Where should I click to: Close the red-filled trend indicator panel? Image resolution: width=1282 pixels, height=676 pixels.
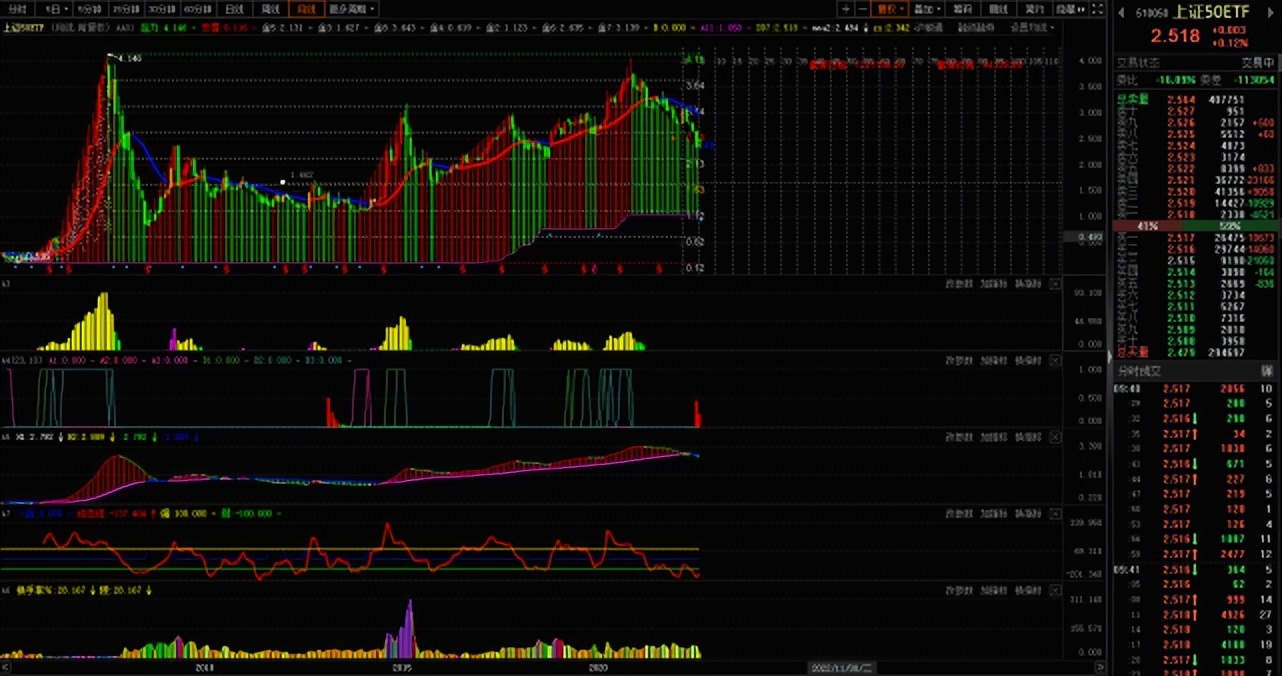click(1054, 438)
